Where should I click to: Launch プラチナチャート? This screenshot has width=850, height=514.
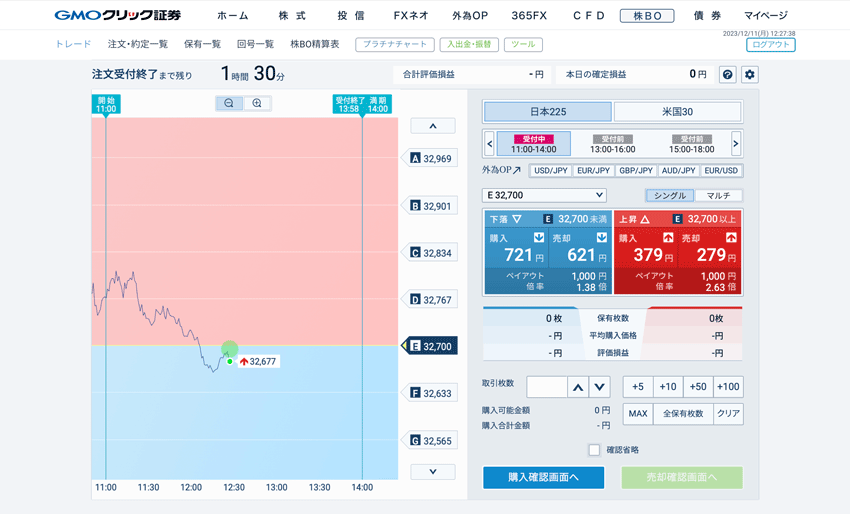tap(395, 44)
